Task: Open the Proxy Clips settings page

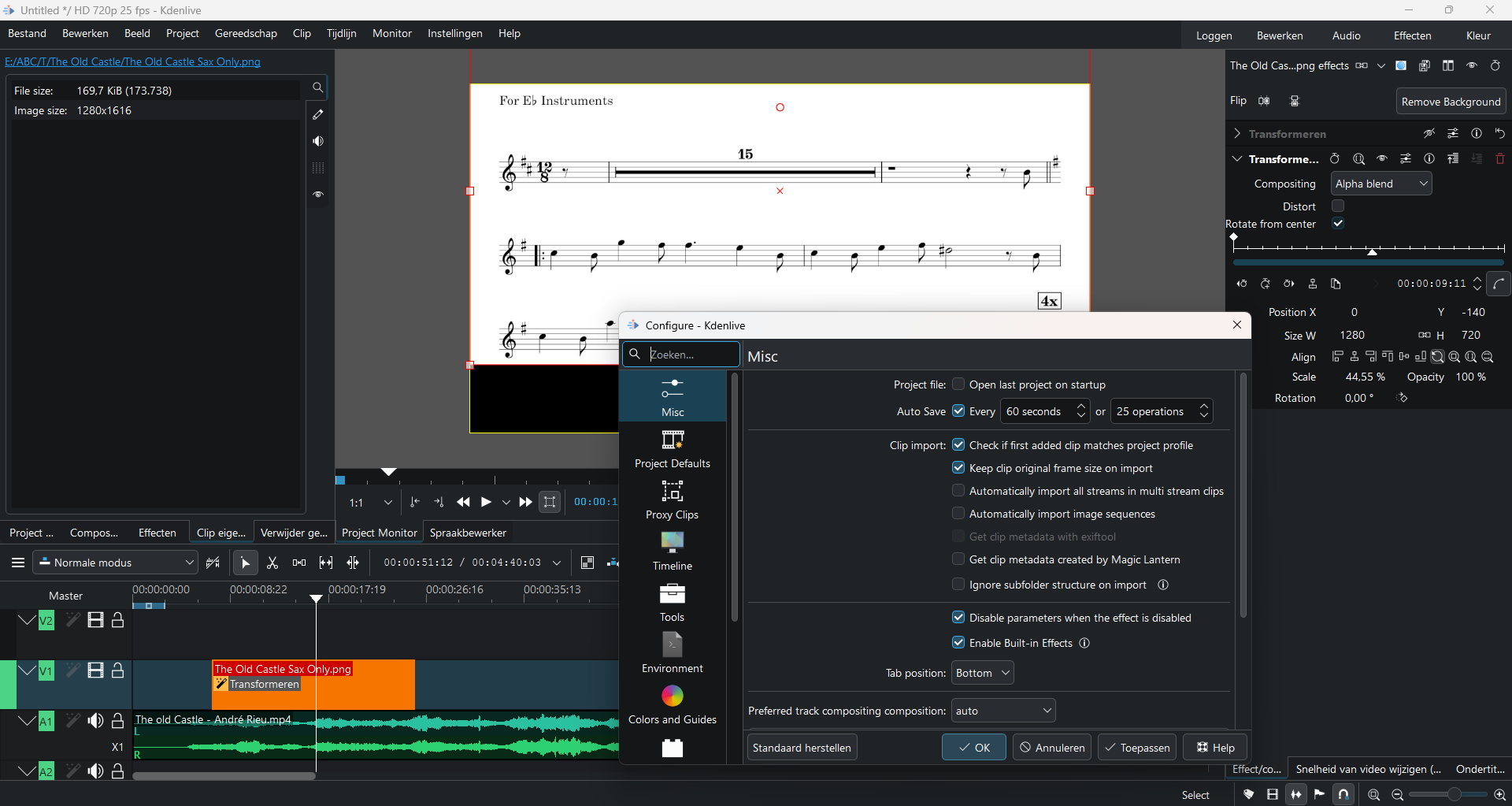Action: (x=672, y=500)
